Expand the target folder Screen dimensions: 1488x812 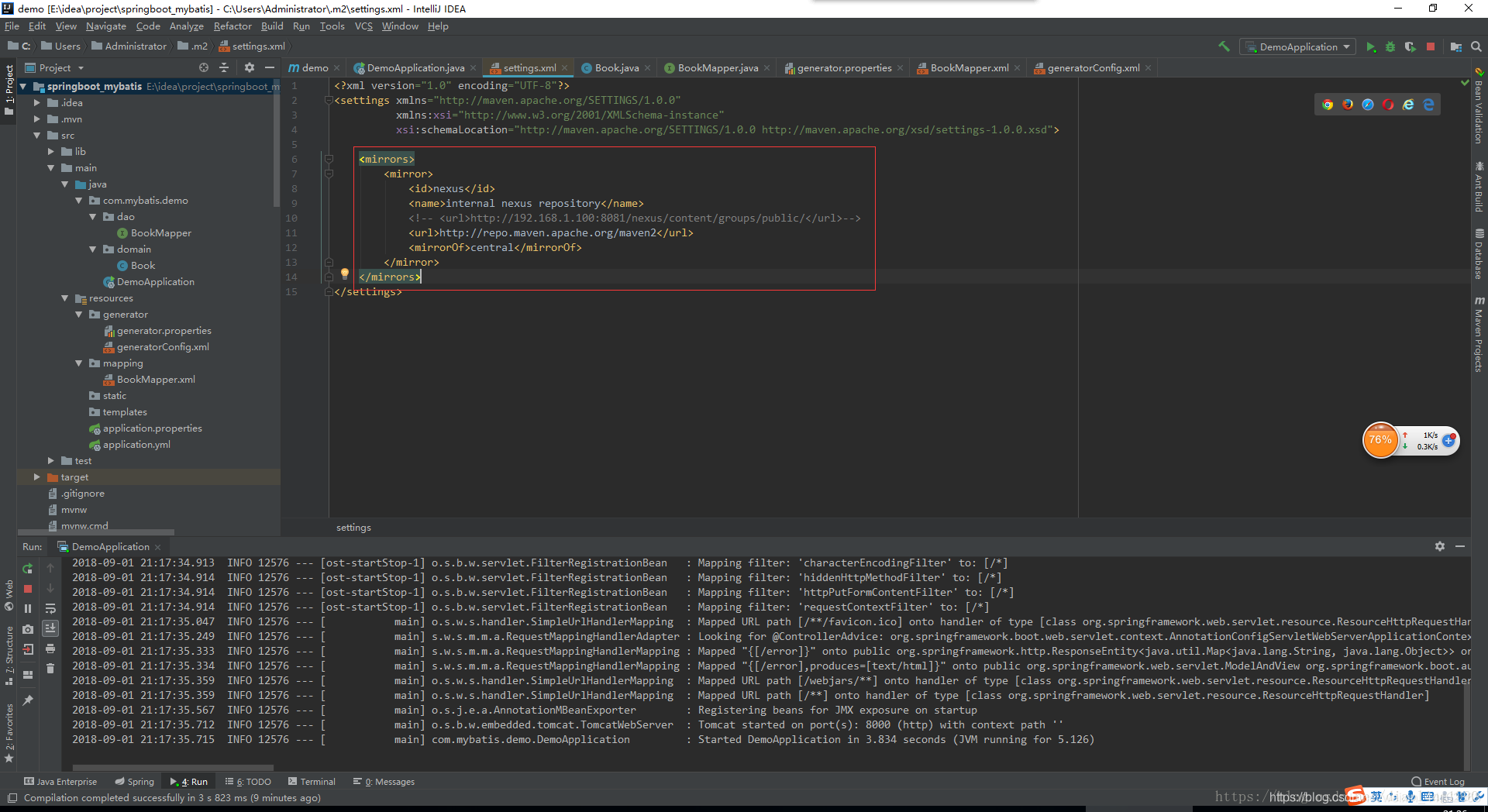pos(36,477)
